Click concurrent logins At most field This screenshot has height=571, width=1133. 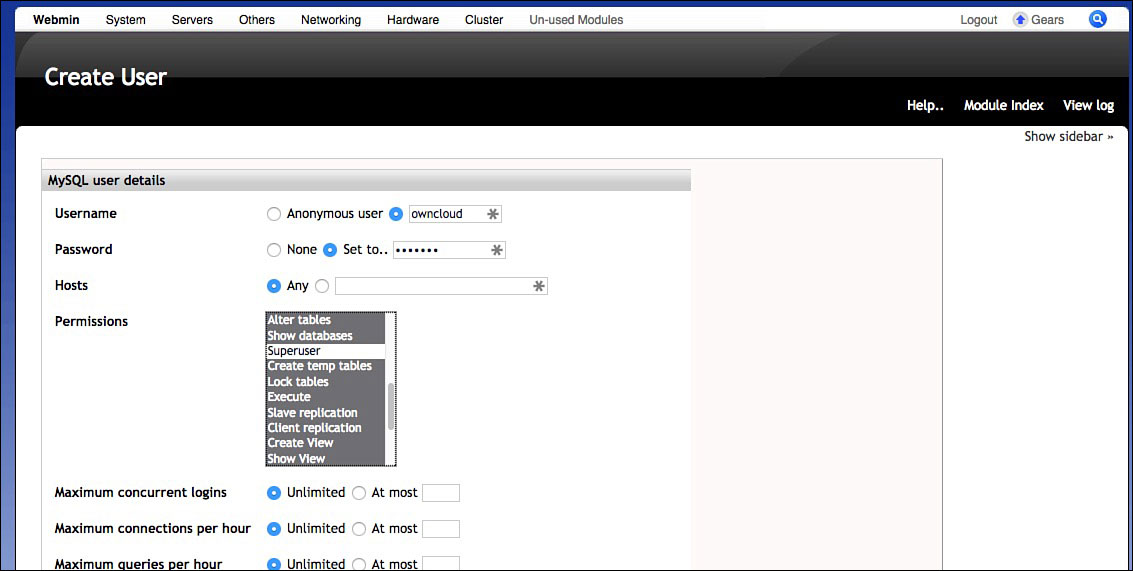coord(441,493)
